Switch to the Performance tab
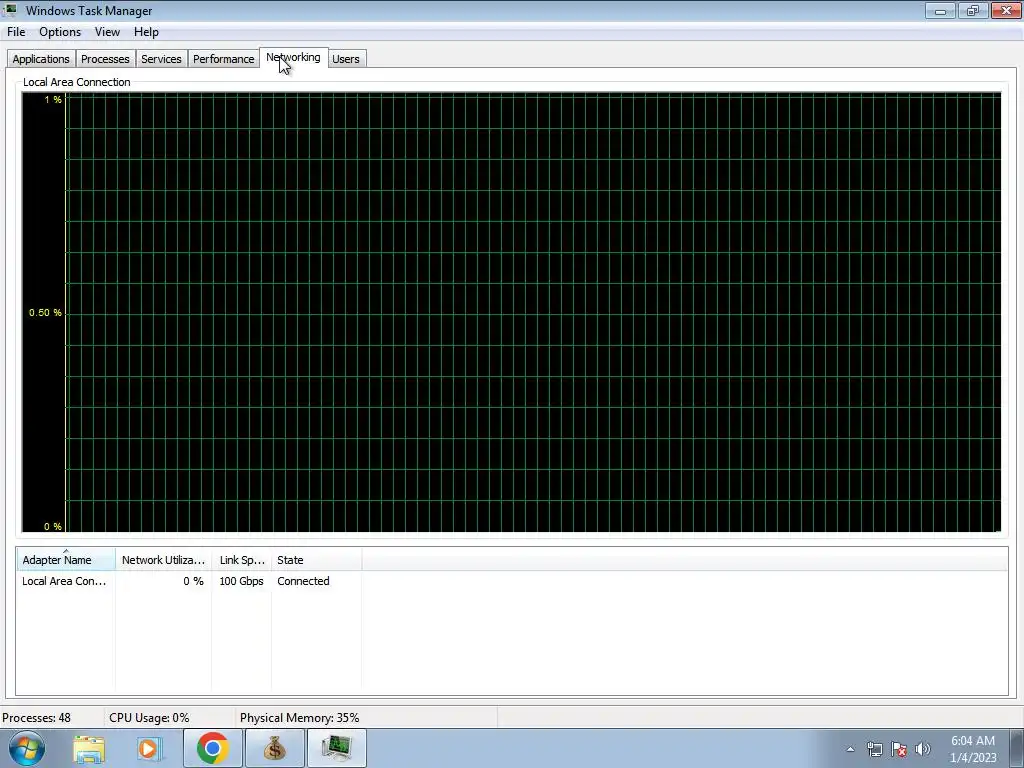1024x768 pixels. coord(223,59)
